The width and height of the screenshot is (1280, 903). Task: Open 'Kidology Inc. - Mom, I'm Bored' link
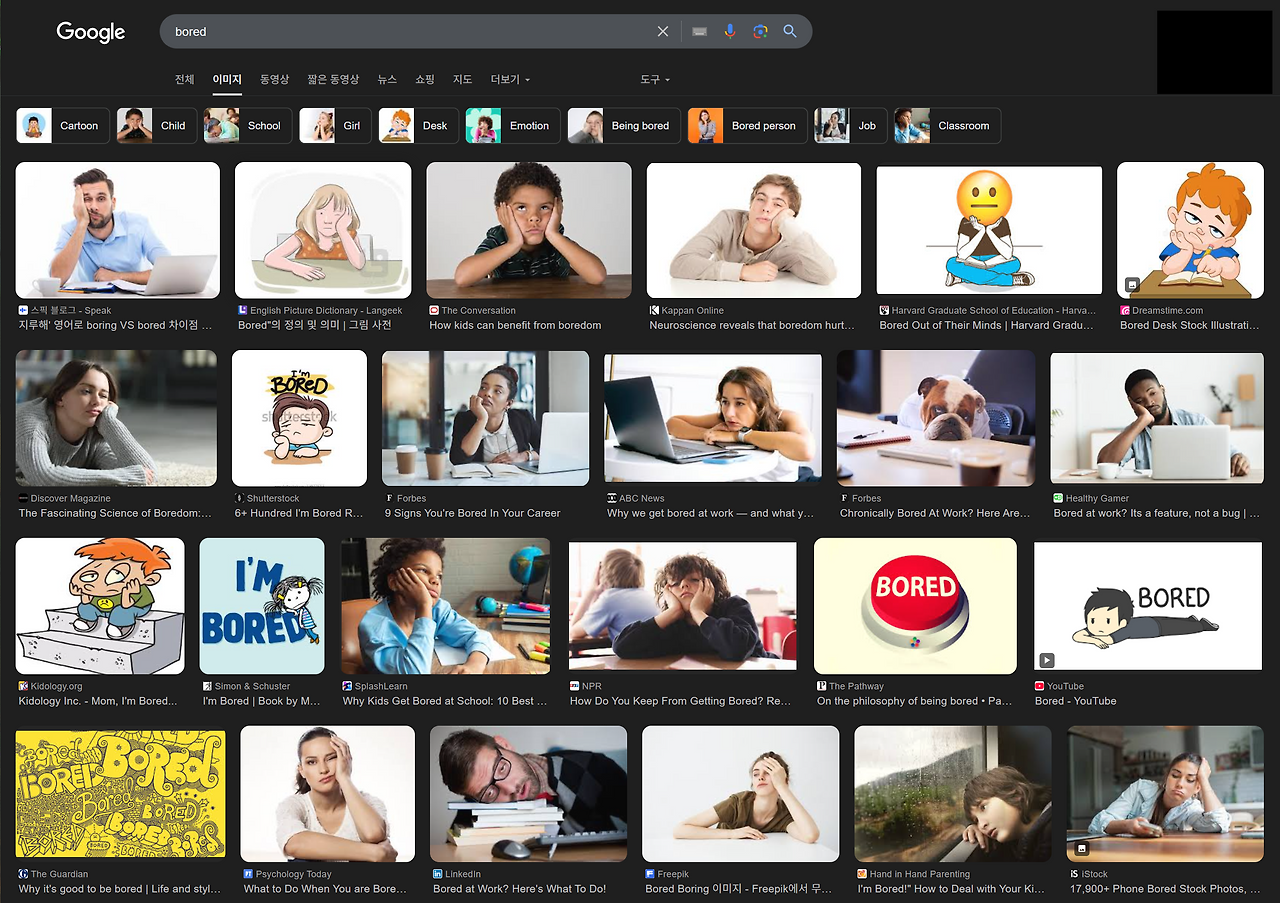[x=99, y=701]
